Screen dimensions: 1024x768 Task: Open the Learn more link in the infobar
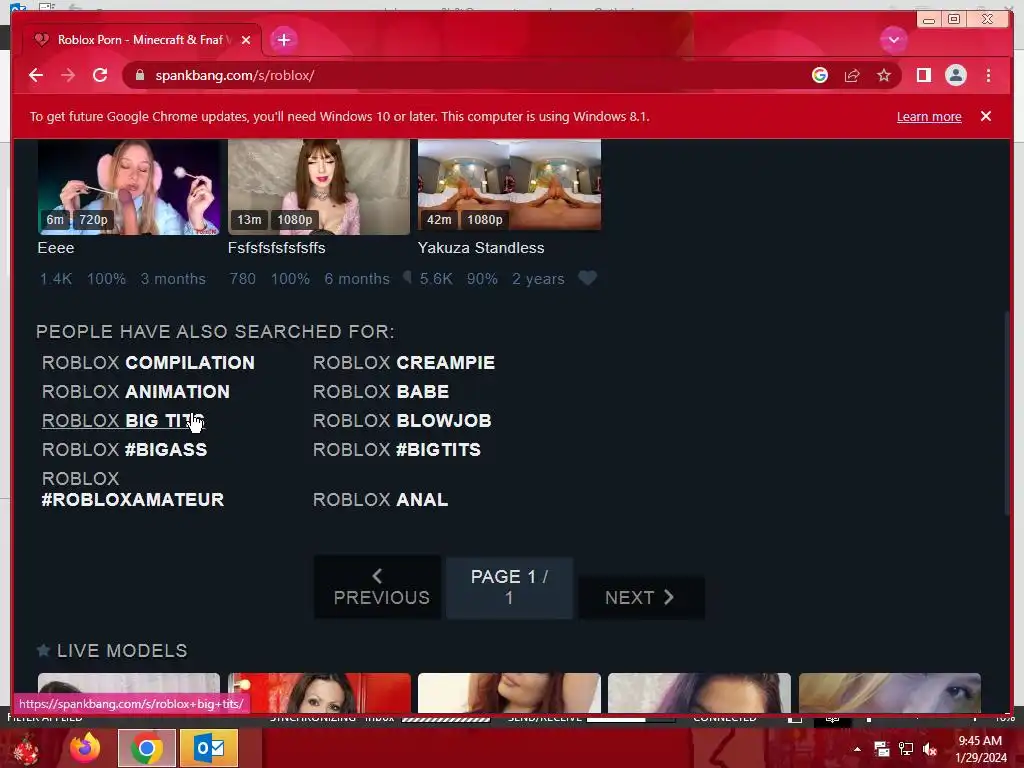[929, 116]
